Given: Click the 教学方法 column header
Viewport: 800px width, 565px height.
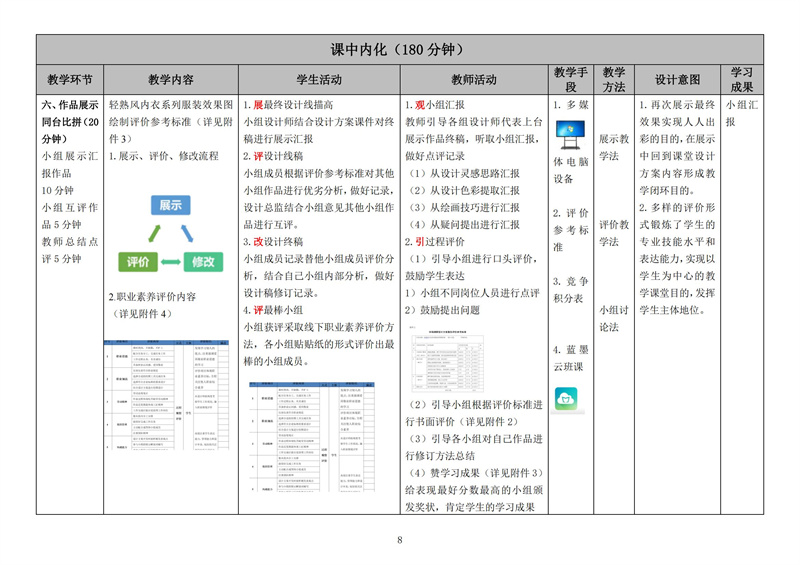Looking at the screenshot, I should point(614,80).
